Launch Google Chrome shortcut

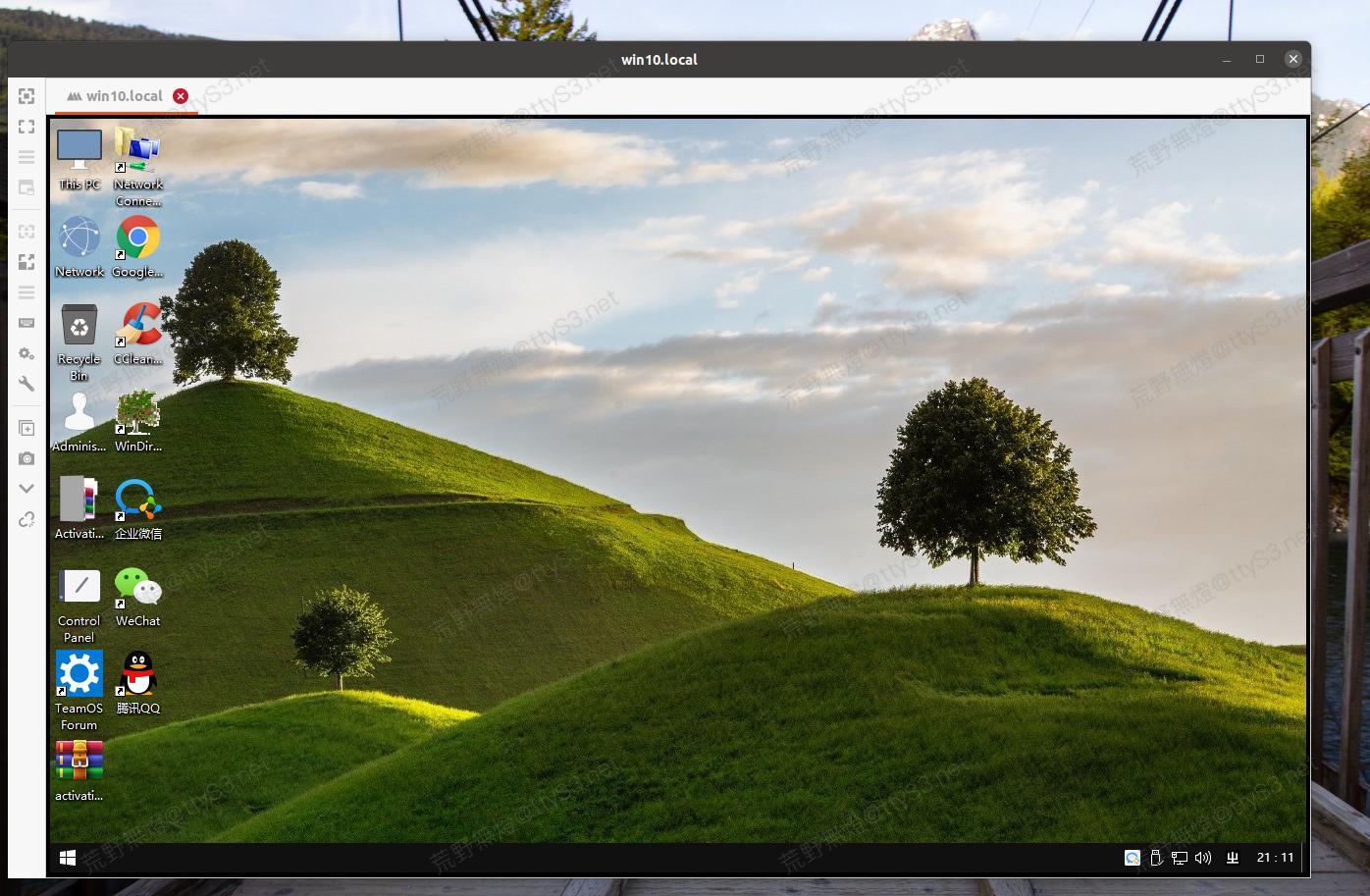(137, 246)
